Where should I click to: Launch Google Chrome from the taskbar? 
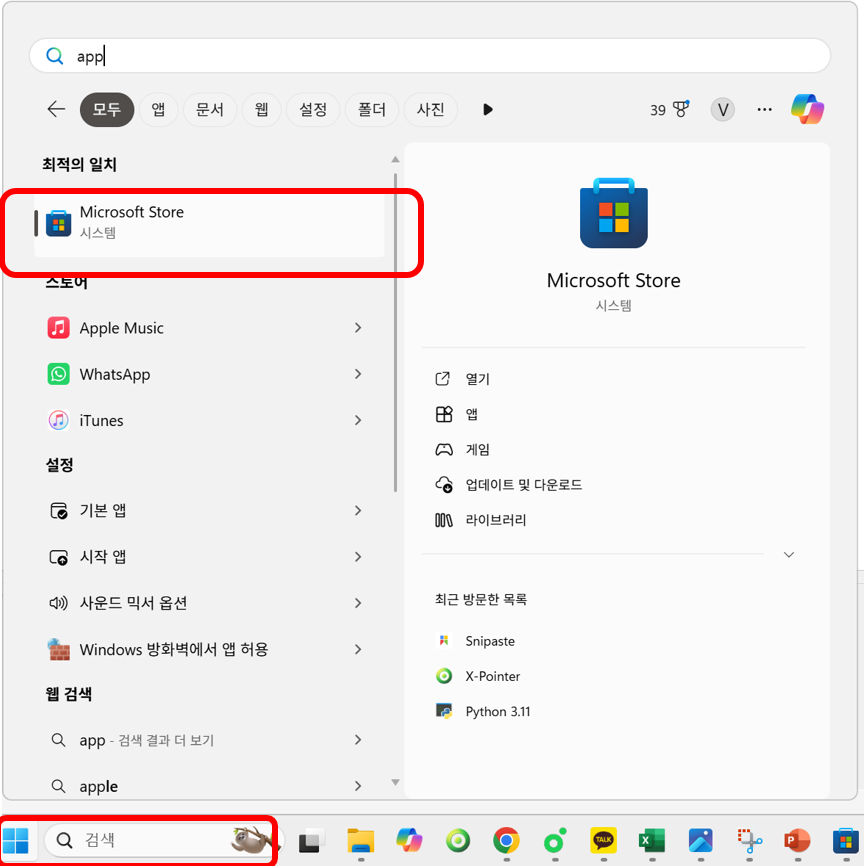tap(507, 841)
